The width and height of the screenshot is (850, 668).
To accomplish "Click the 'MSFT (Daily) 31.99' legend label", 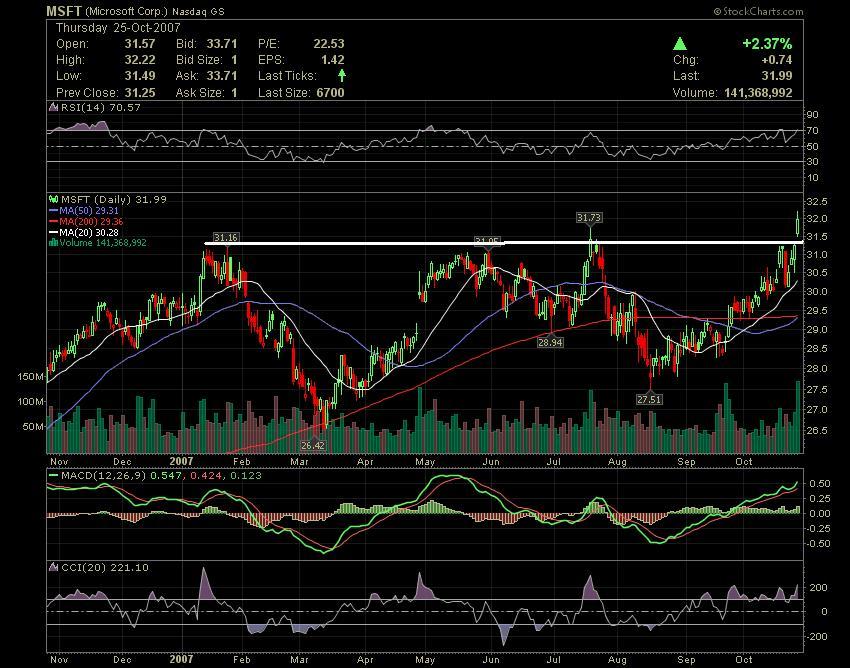I will (x=114, y=200).
